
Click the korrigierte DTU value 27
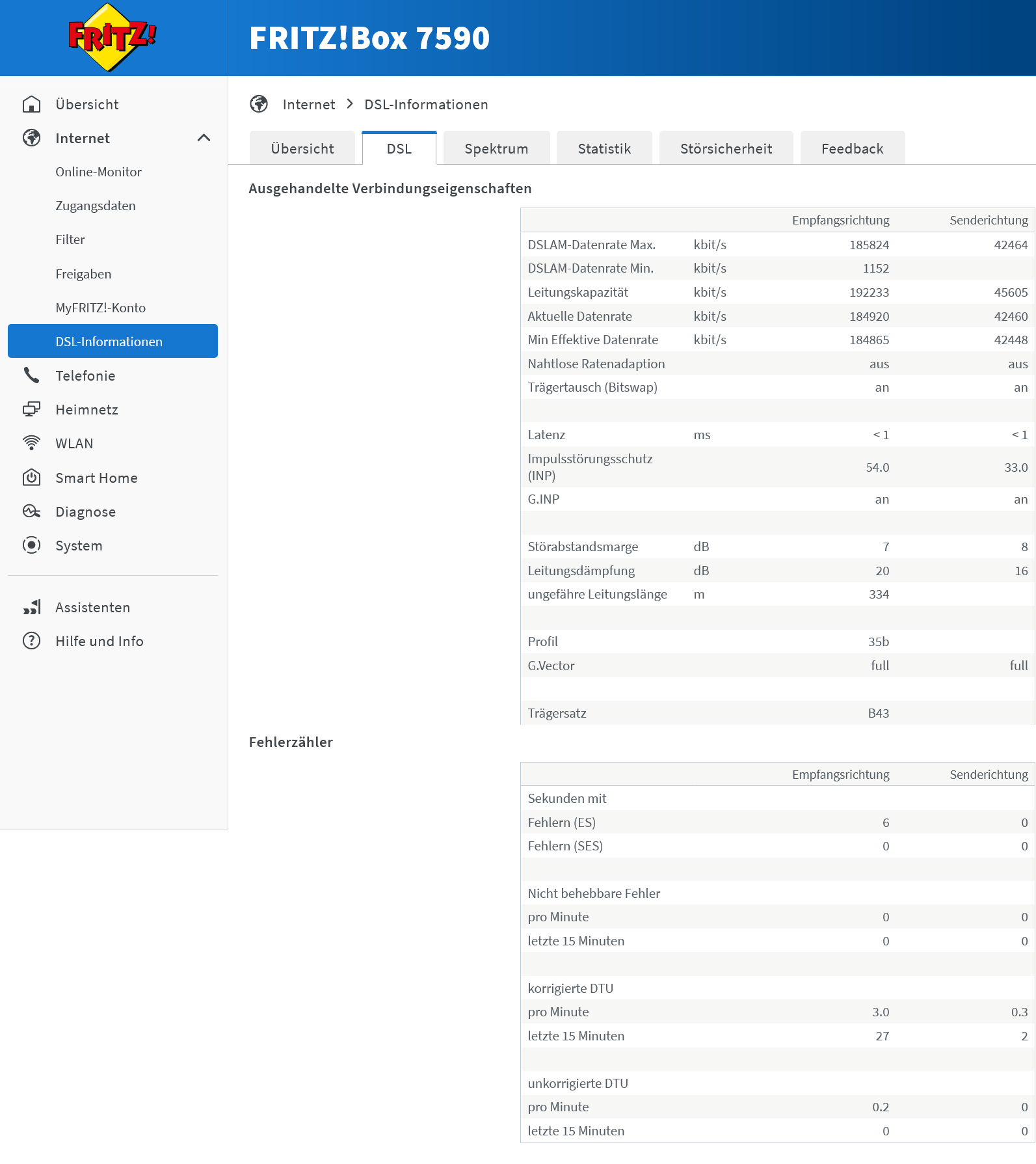tap(882, 1036)
